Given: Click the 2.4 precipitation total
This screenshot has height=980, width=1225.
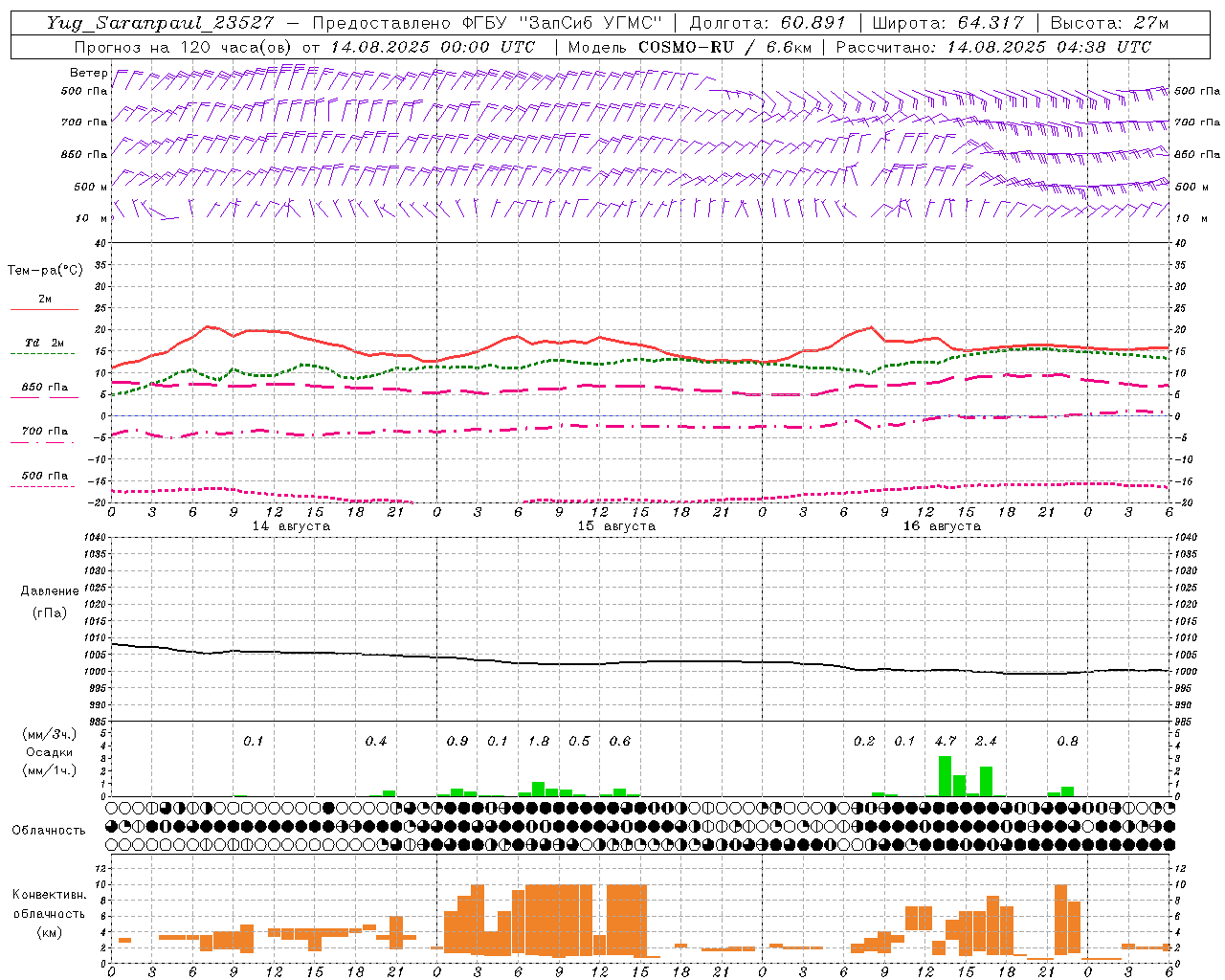Looking at the screenshot, I should pyautogui.click(x=986, y=741).
